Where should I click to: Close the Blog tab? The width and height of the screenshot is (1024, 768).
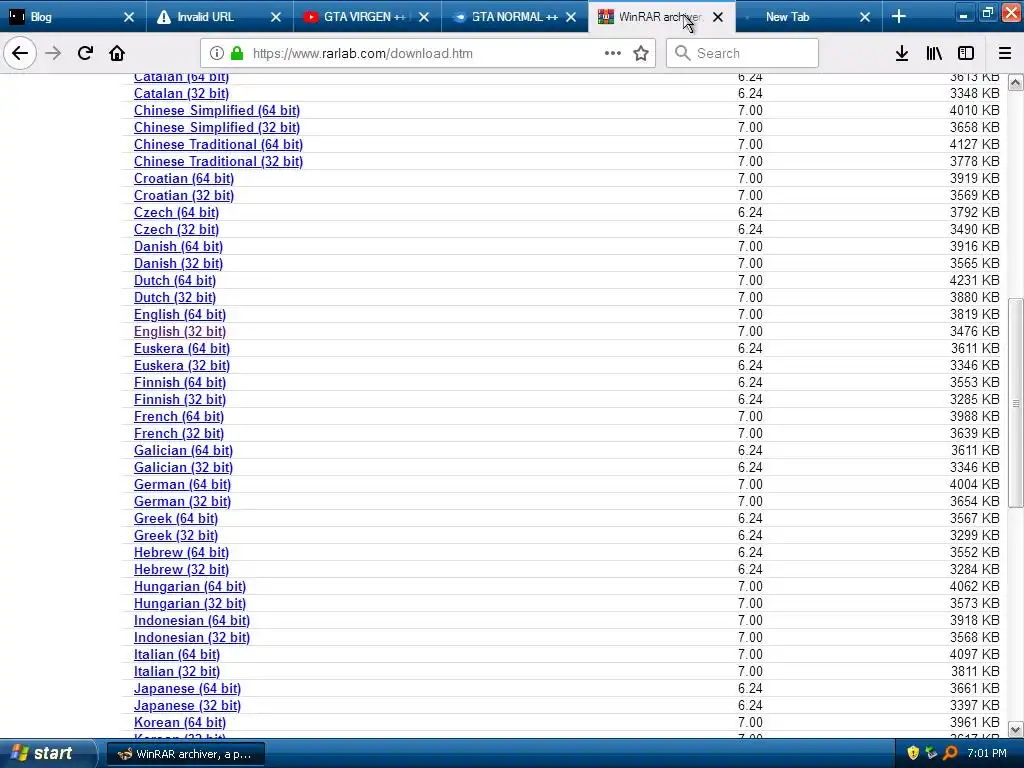(129, 17)
